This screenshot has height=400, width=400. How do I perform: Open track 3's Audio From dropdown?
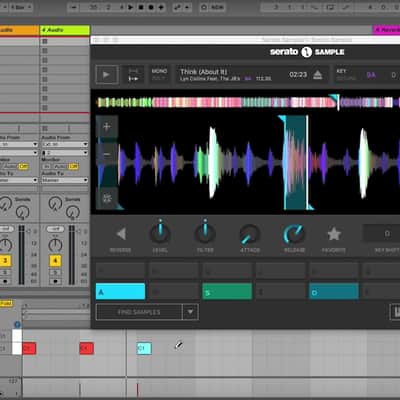tap(19, 144)
